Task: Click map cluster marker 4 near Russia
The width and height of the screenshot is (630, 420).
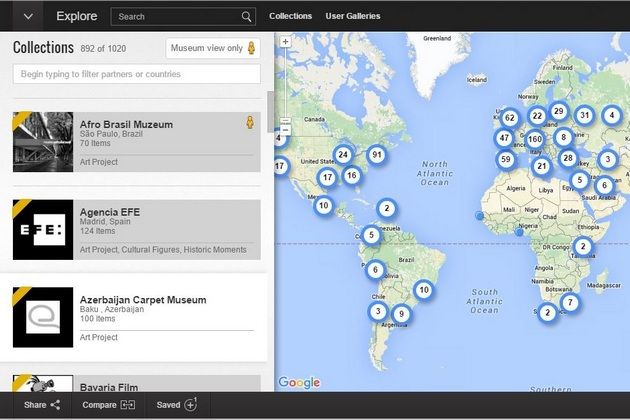Action: coord(612,116)
